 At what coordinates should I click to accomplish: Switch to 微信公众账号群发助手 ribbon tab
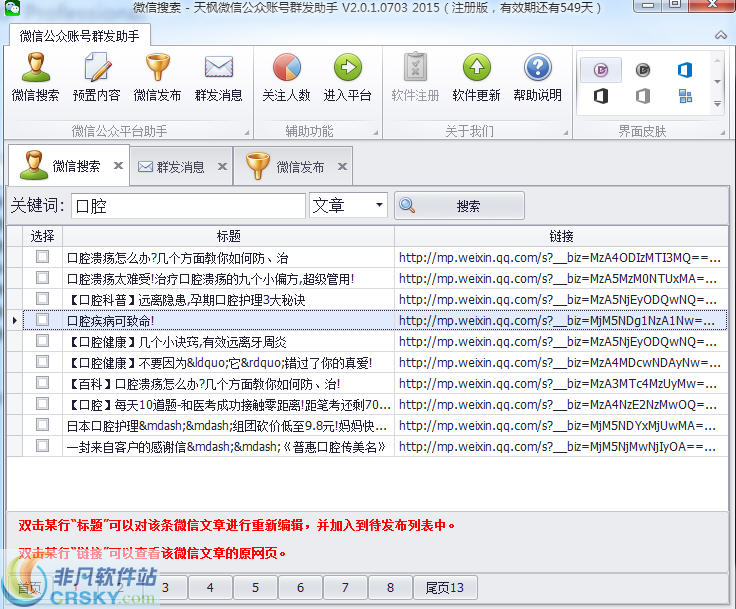point(79,36)
